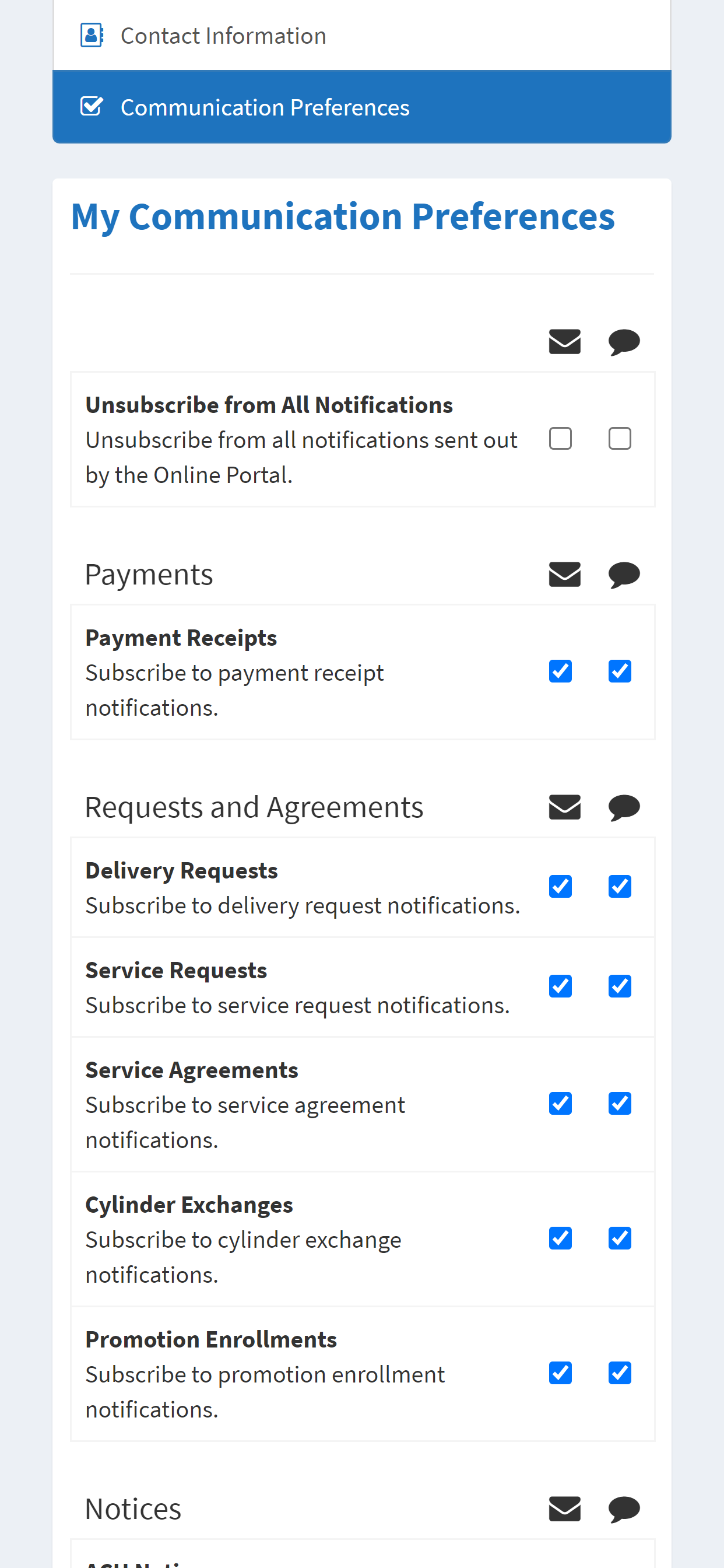The image size is (724, 1568).
Task: Click the envelope icon beside Notices
Action: pyautogui.click(x=565, y=1509)
